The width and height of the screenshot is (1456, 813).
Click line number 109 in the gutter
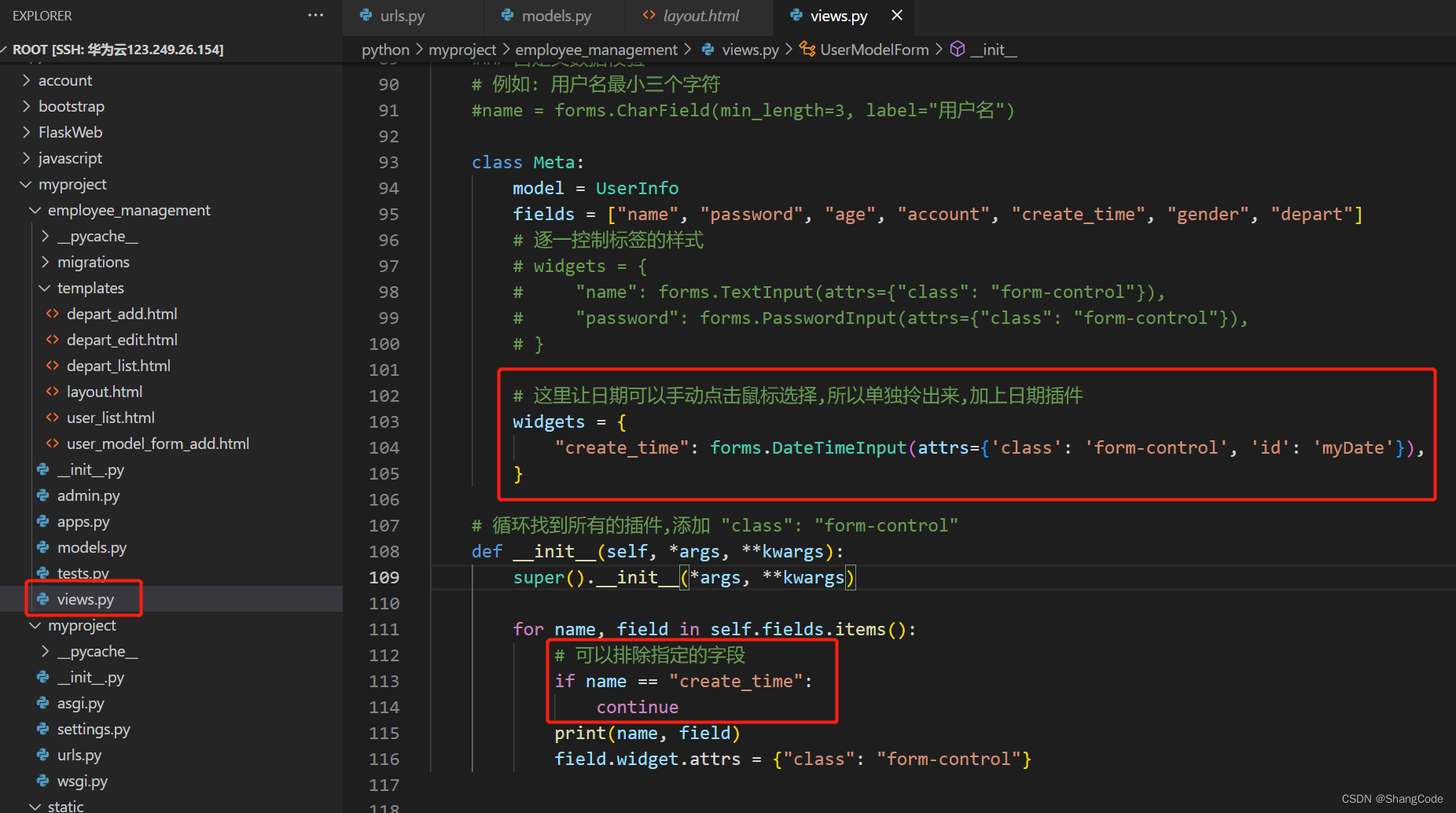click(384, 577)
